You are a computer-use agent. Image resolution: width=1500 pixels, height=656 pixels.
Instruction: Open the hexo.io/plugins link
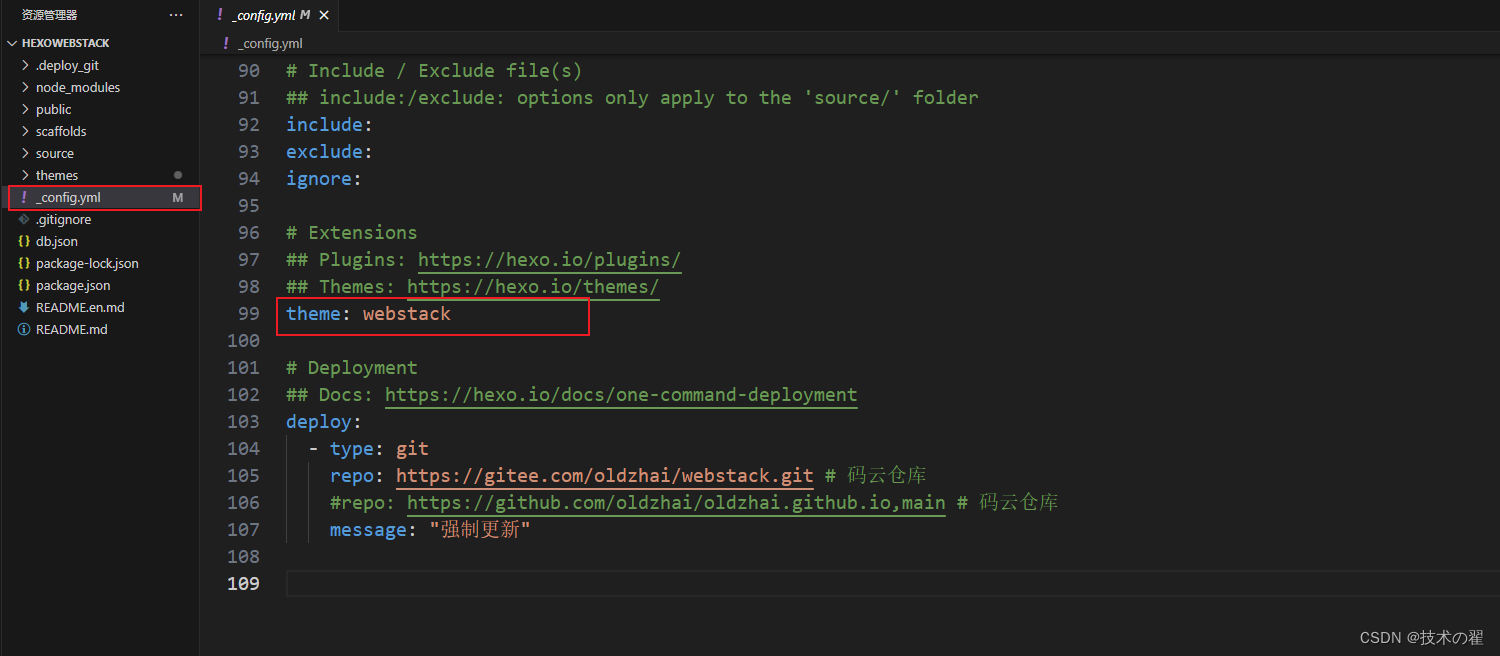click(549, 259)
